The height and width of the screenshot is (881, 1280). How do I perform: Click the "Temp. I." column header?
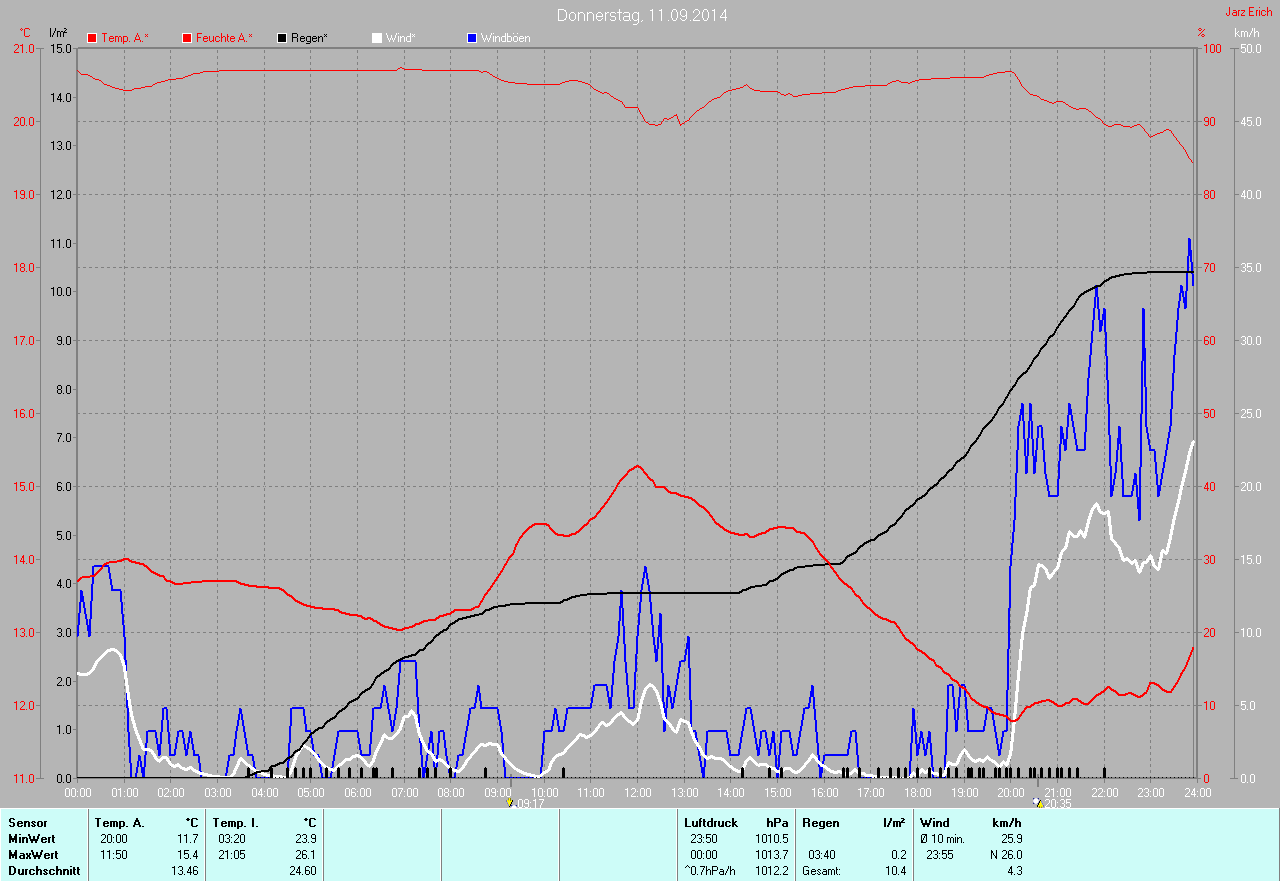(x=236, y=822)
